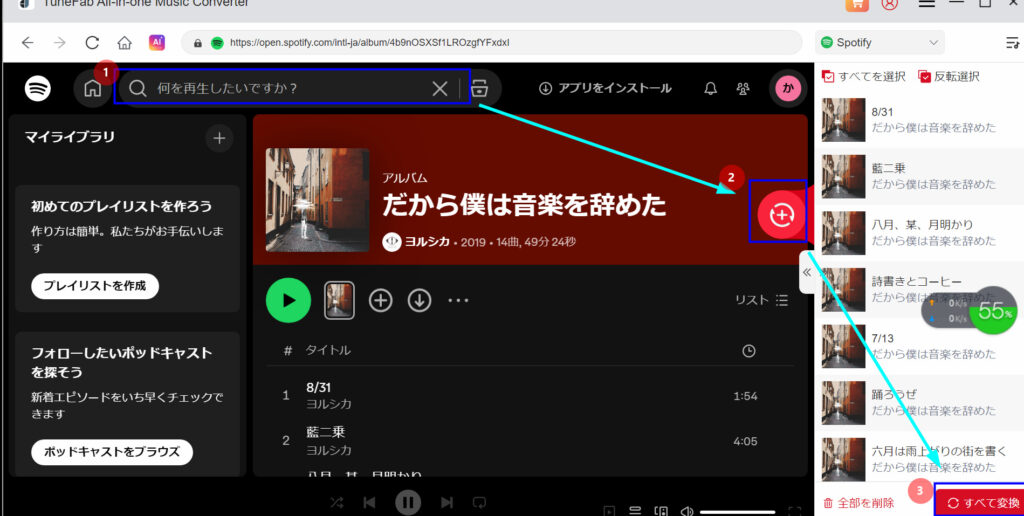Click the AI assistant icon in toolbar

click(x=157, y=43)
